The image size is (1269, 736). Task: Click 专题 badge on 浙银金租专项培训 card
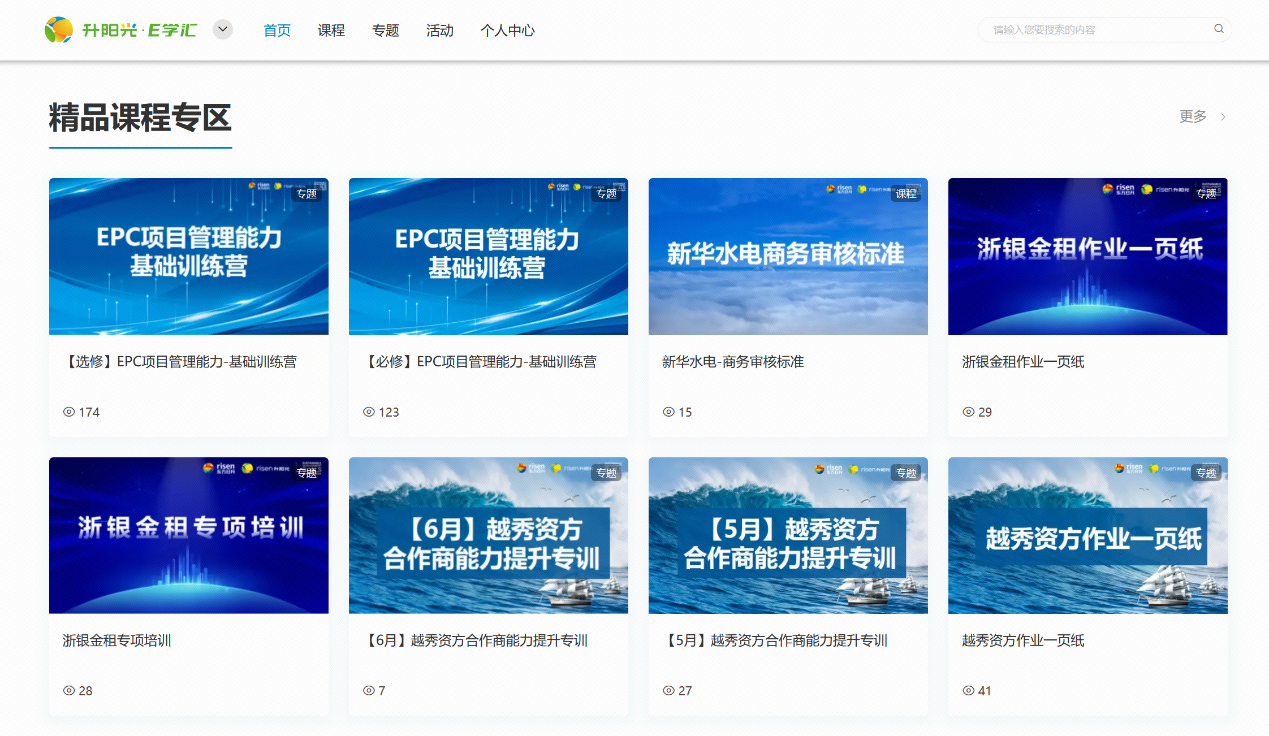click(x=306, y=473)
